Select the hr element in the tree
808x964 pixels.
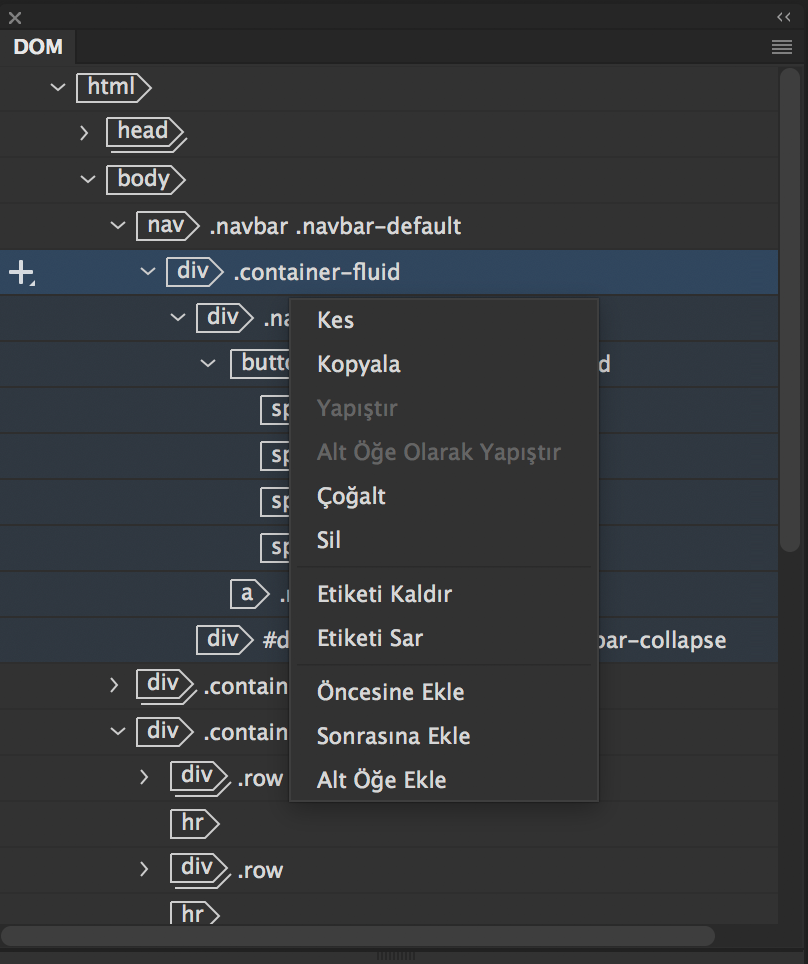(194, 823)
